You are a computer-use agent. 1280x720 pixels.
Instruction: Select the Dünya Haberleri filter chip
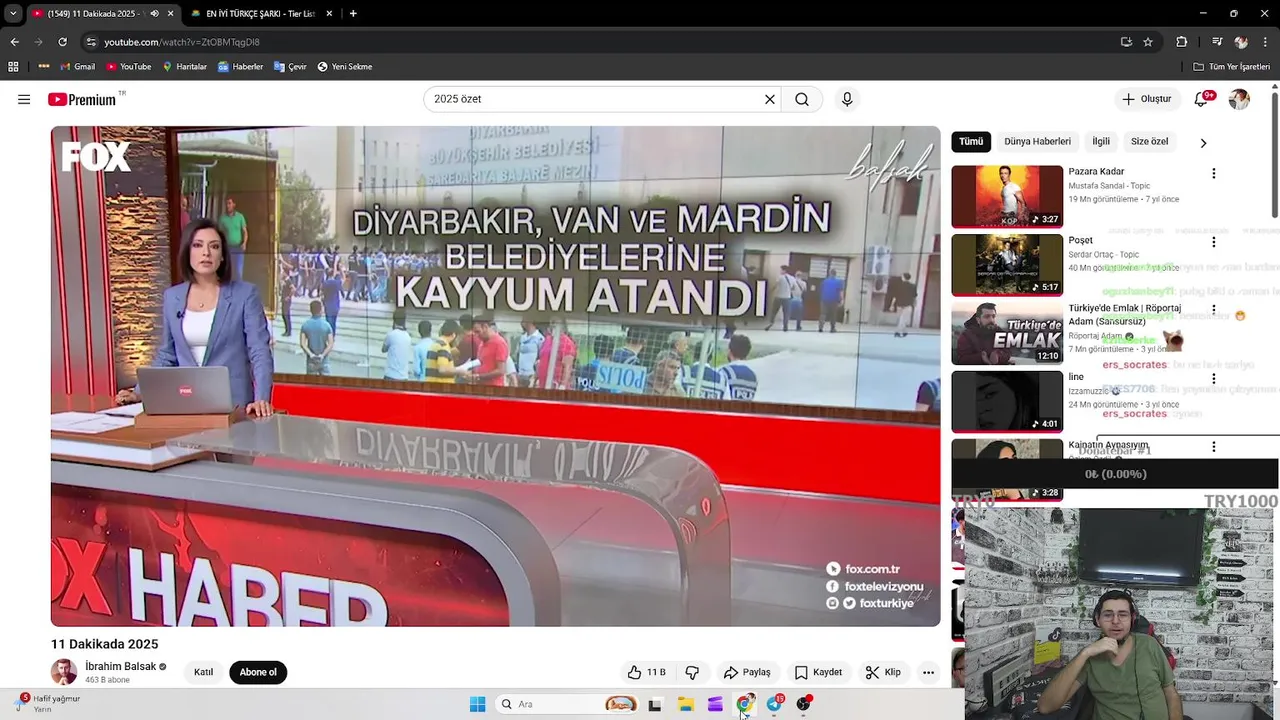(1037, 142)
